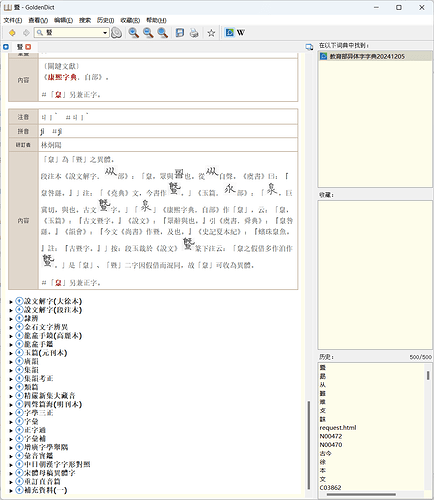Click the print article printer icon
Image resolution: width=434 pixels, height=500 pixels.
[194, 33]
